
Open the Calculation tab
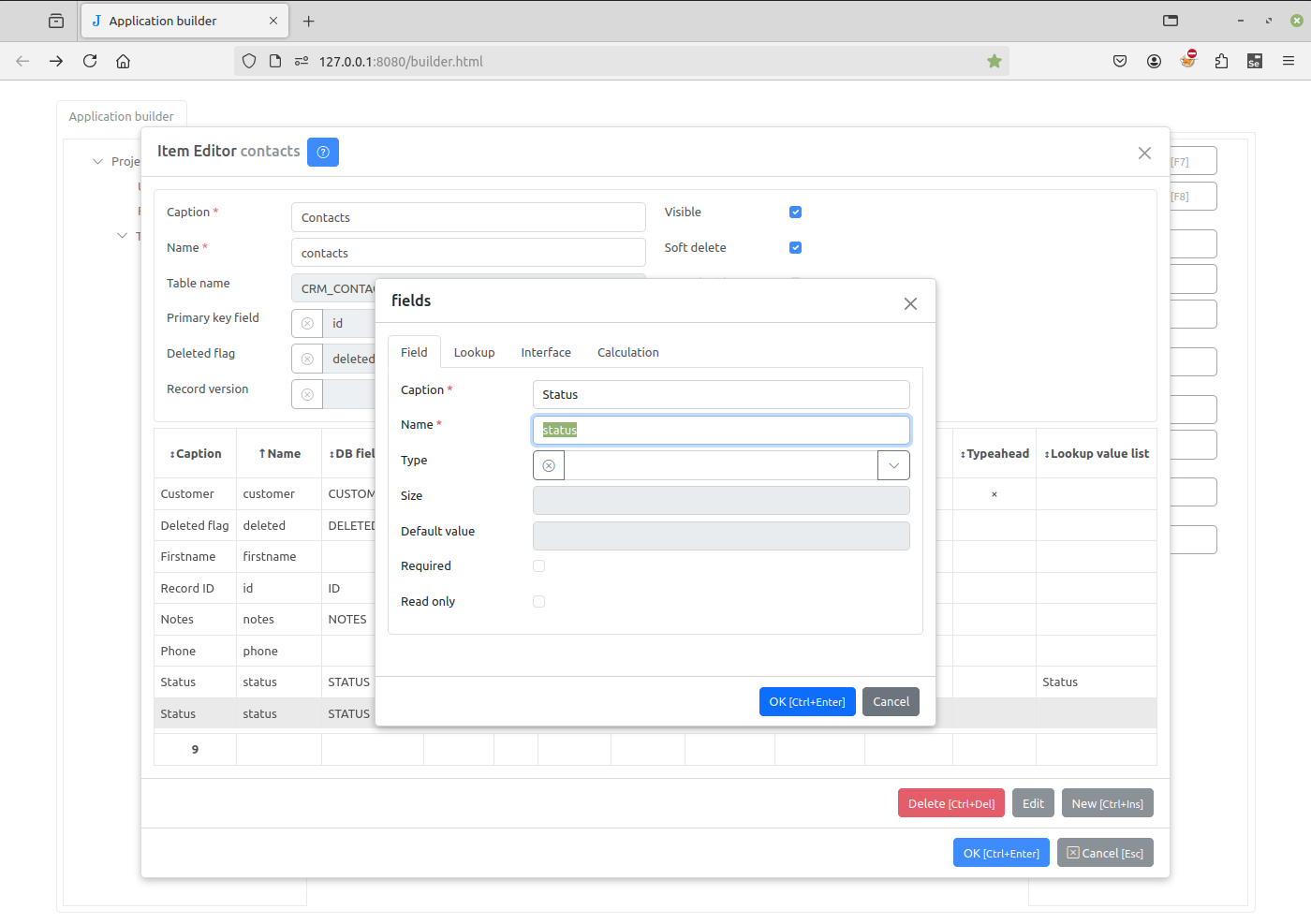click(x=627, y=353)
